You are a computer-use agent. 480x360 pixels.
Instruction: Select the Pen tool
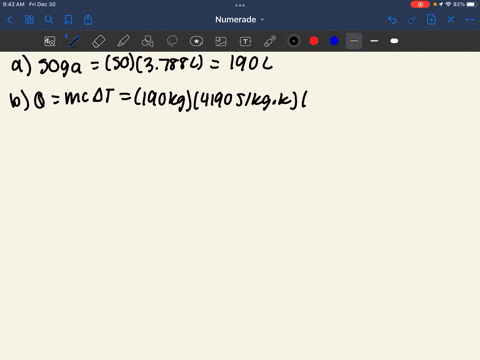click(74, 41)
